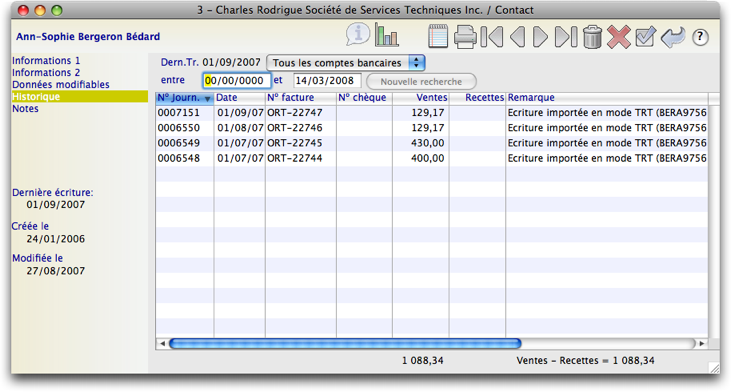Go to the previous record
Viewport: 731px width, 392px height.
coord(517,37)
